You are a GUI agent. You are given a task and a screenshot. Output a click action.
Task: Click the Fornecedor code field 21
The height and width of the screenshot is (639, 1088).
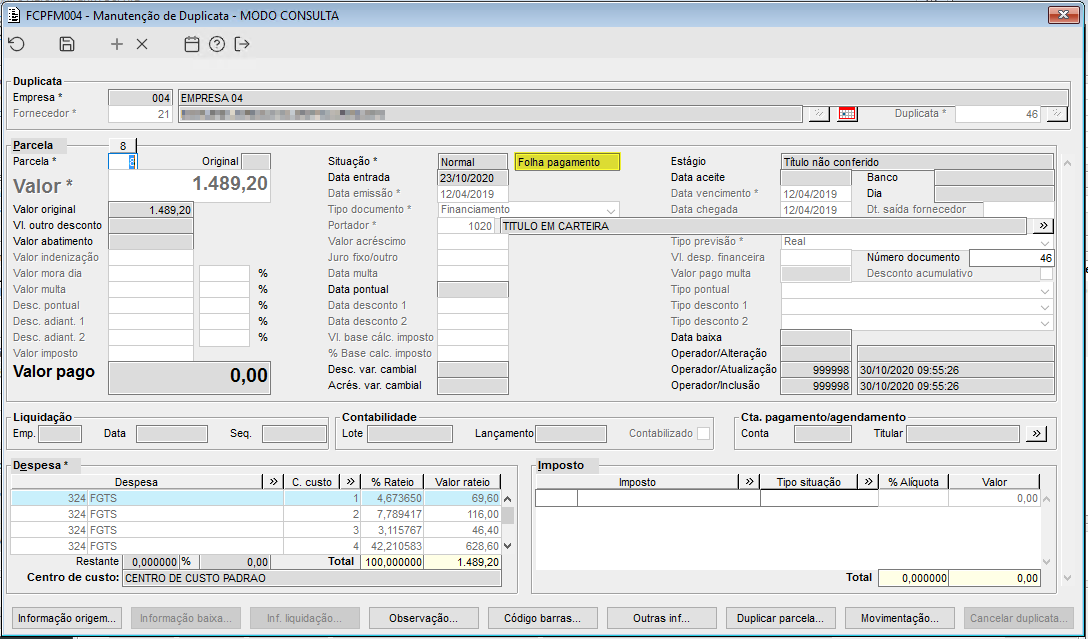pyautogui.click(x=140, y=114)
